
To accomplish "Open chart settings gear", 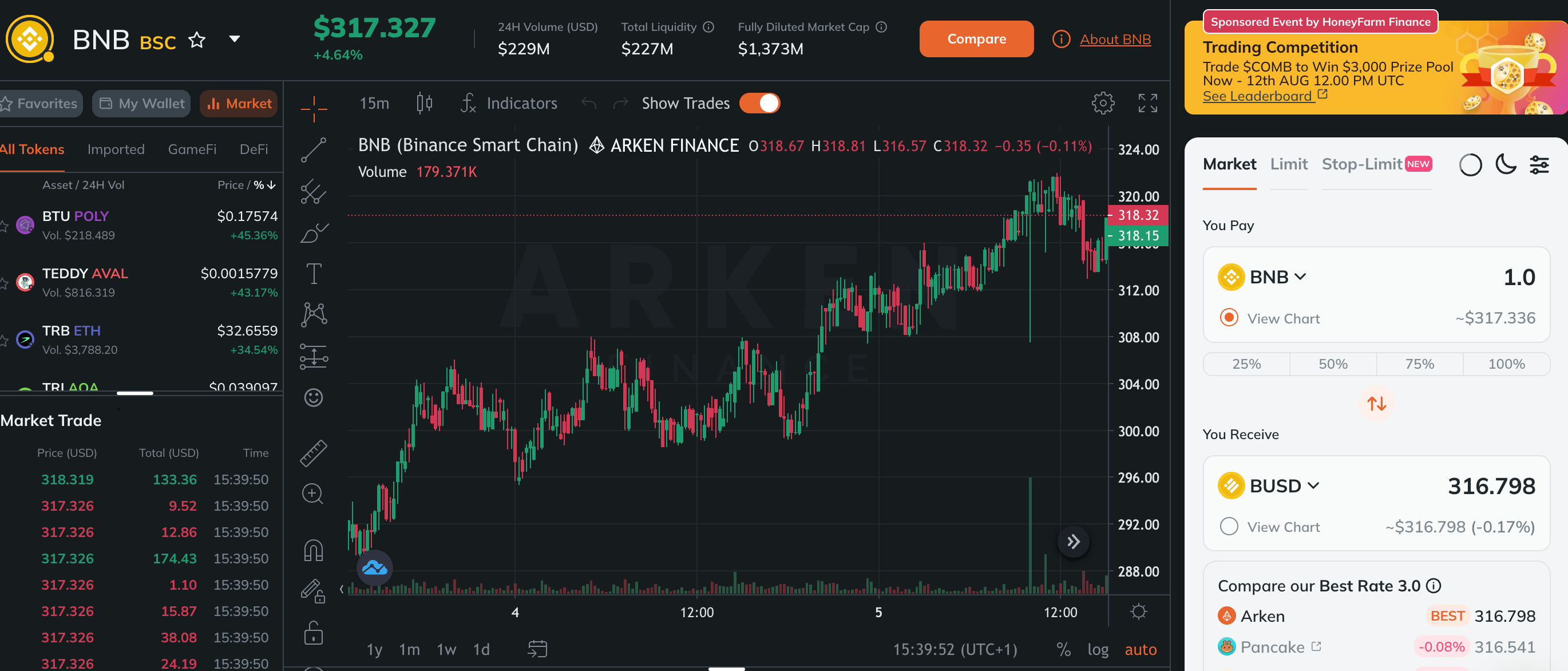I will (x=1103, y=103).
